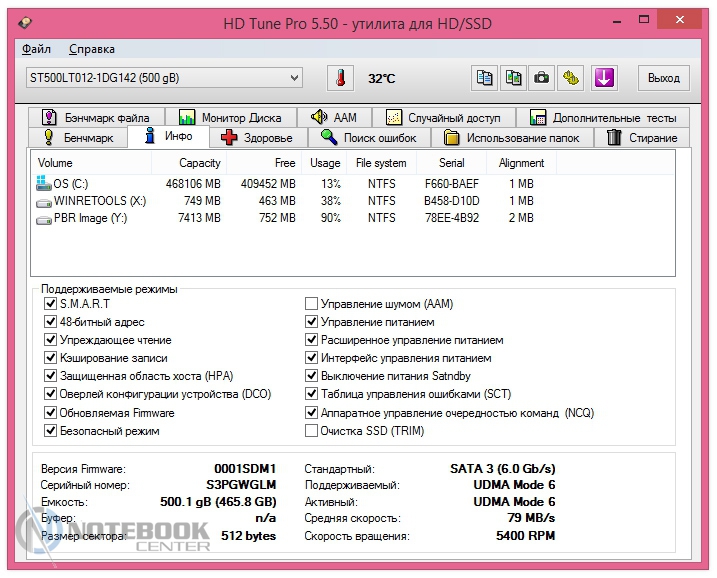
Task: Open the AAM tab
Action: pyautogui.click(x=334, y=118)
